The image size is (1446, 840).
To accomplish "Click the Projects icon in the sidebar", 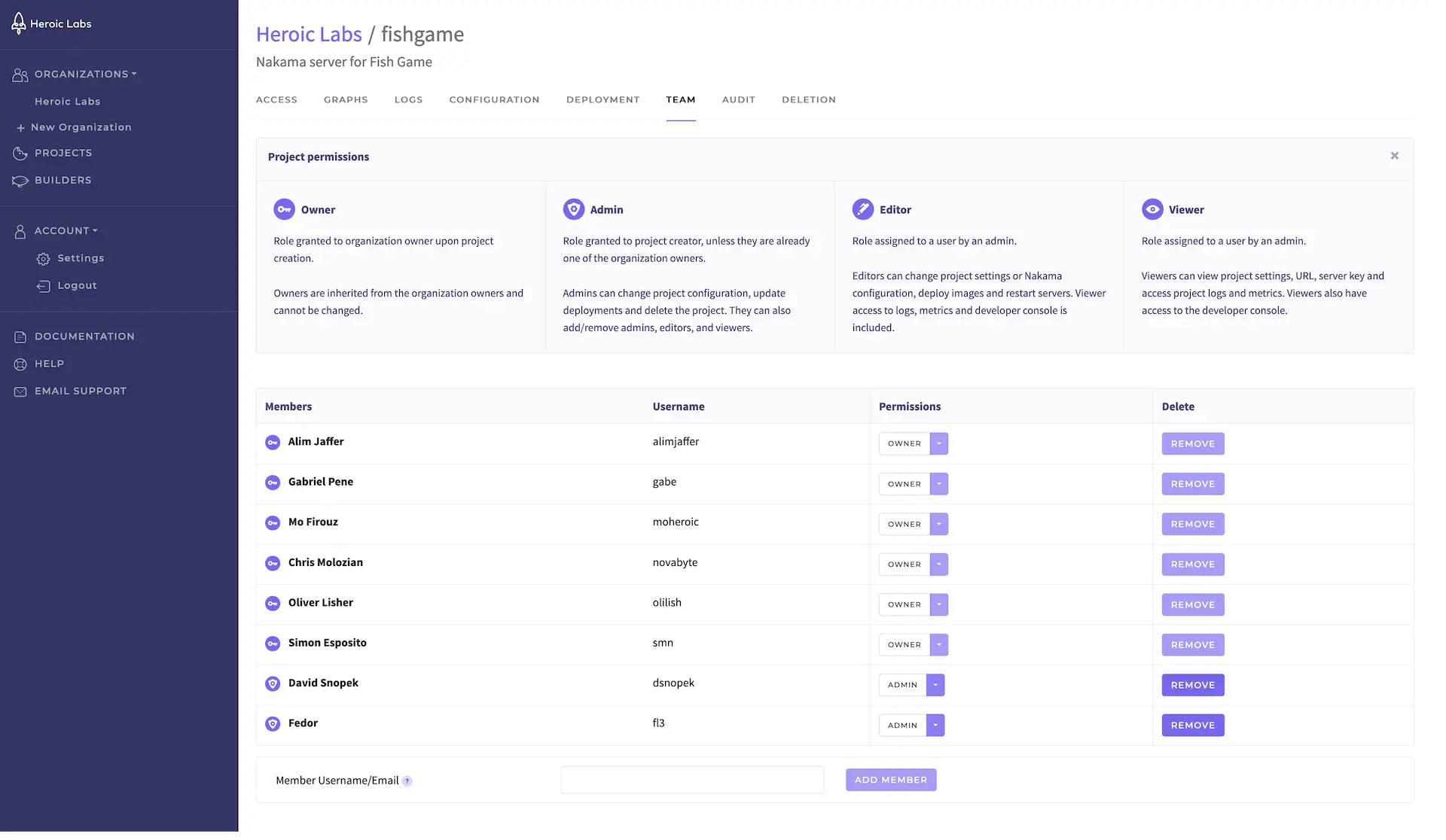I will [19, 153].
